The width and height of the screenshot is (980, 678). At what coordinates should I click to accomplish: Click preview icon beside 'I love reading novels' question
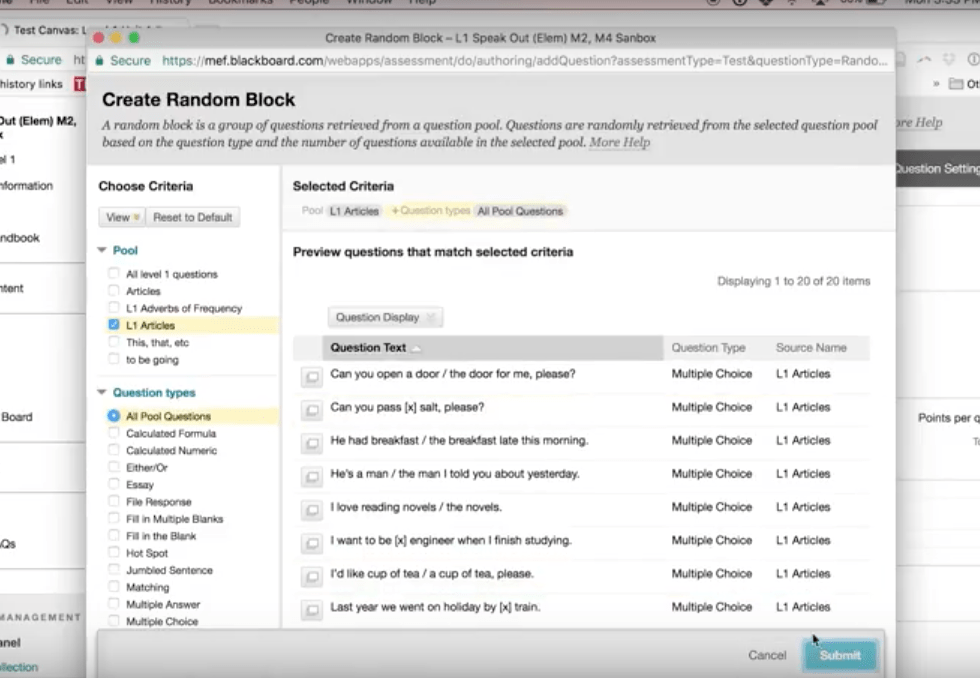coord(312,509)
